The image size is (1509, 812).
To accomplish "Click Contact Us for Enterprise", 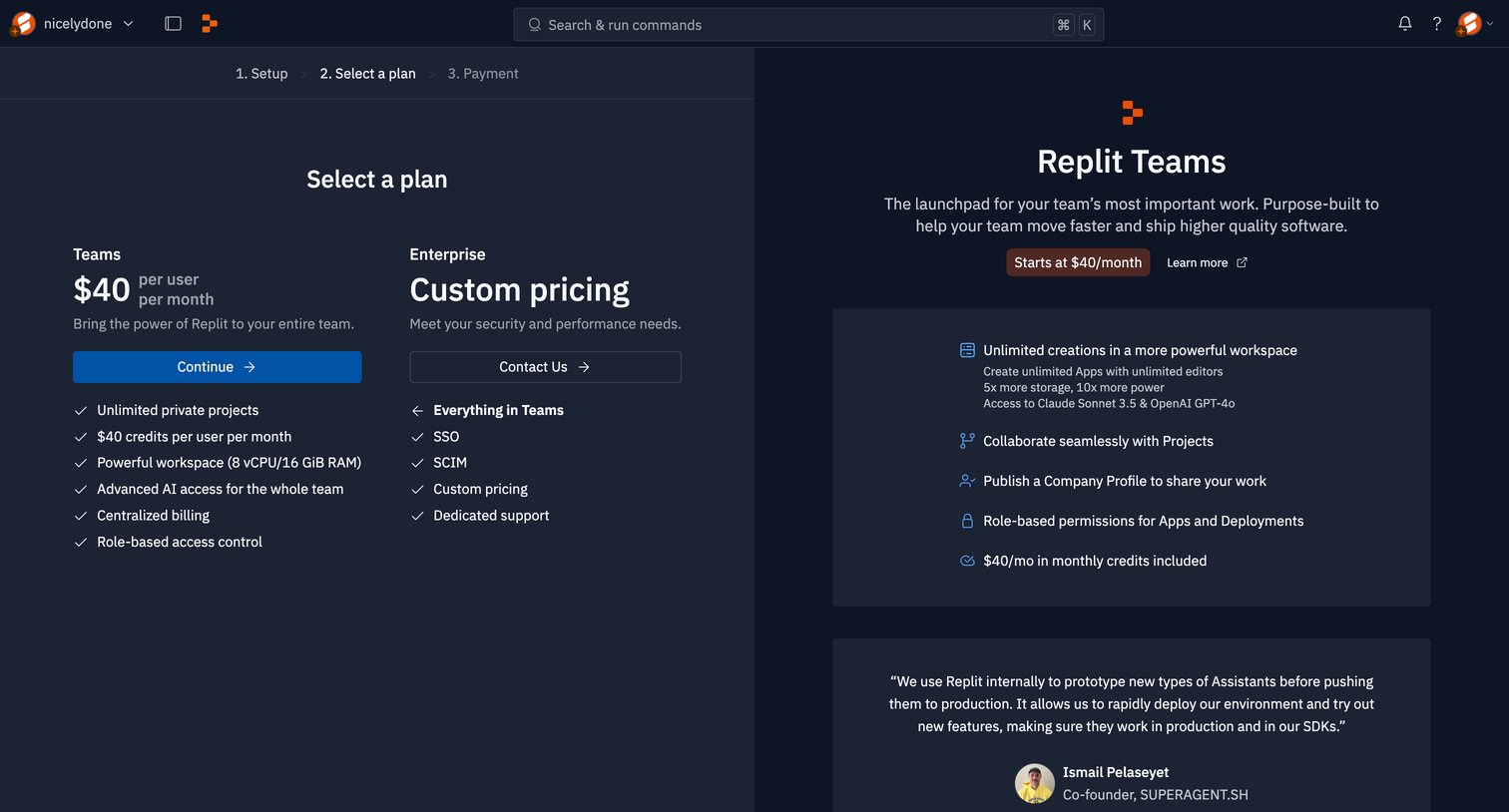I will point(545,367).
